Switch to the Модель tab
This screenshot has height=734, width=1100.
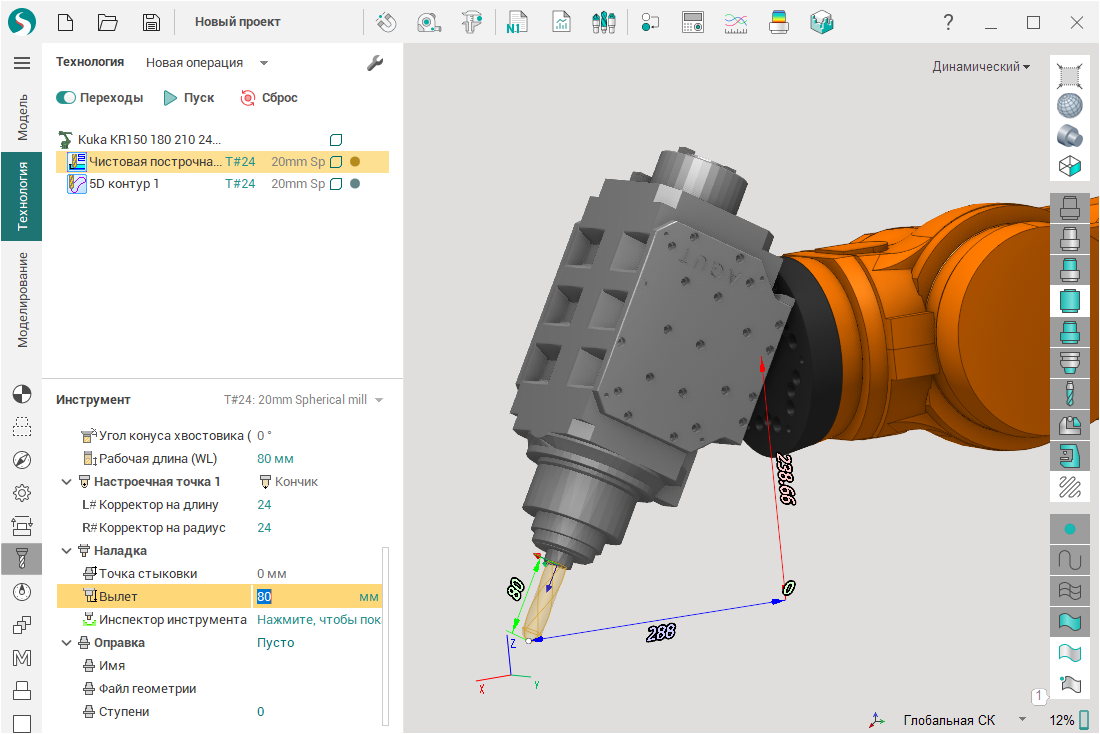(x=21, y=117)
